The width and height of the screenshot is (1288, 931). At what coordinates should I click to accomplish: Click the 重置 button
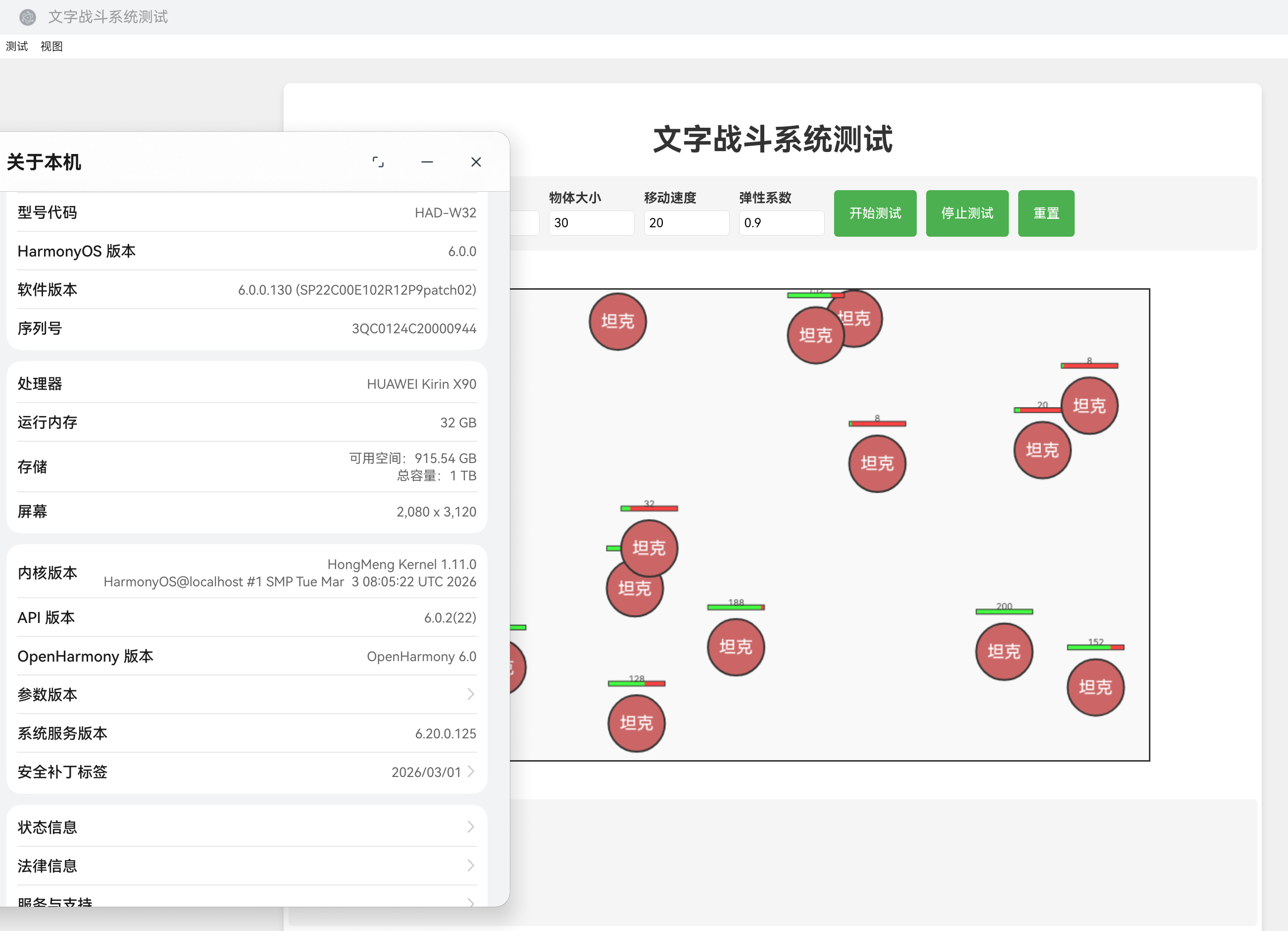point(1045,213)
